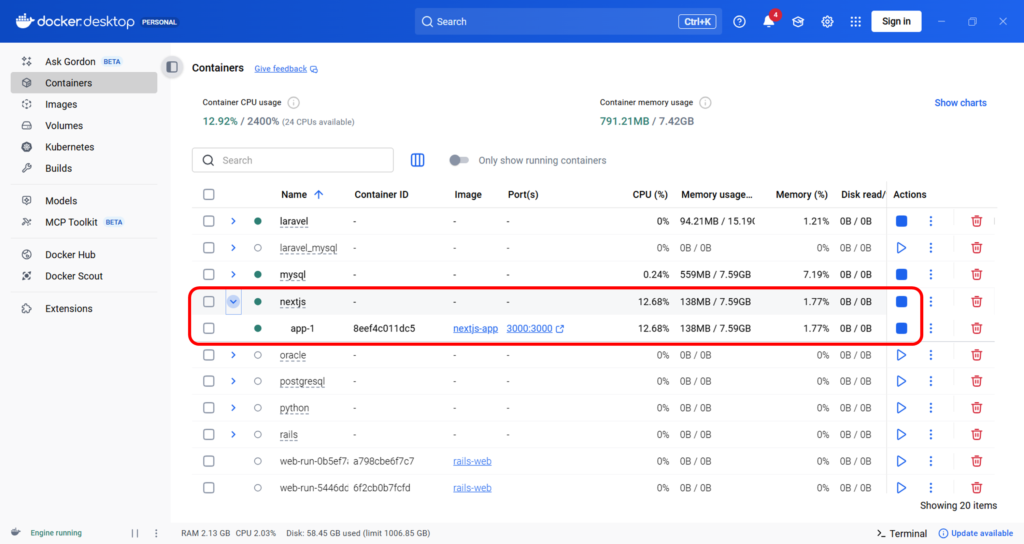Open Images in the sidebar
The width and height of the screenshot is (1024, 544).
tap(61, 104)
